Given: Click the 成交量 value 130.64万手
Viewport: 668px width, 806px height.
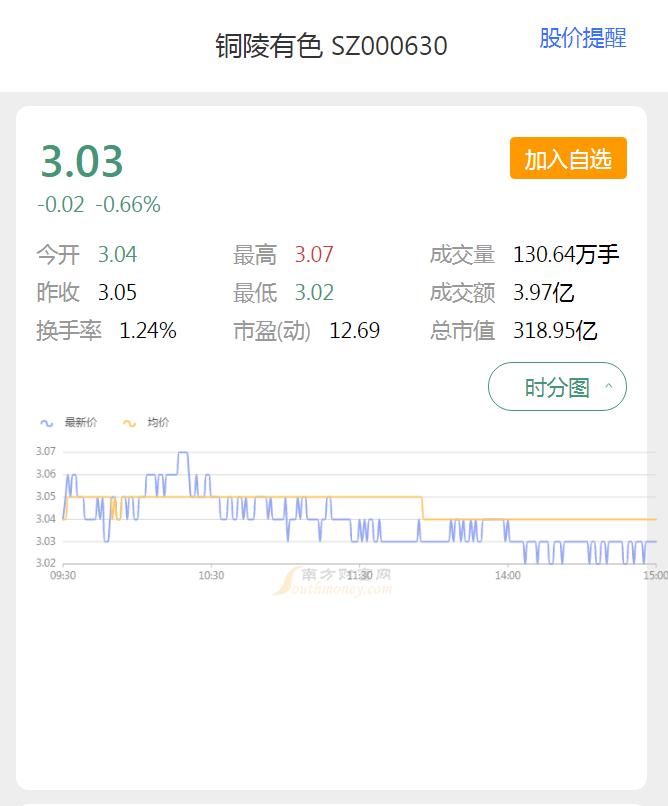Looking at the screenshot, I should point(566,254).
